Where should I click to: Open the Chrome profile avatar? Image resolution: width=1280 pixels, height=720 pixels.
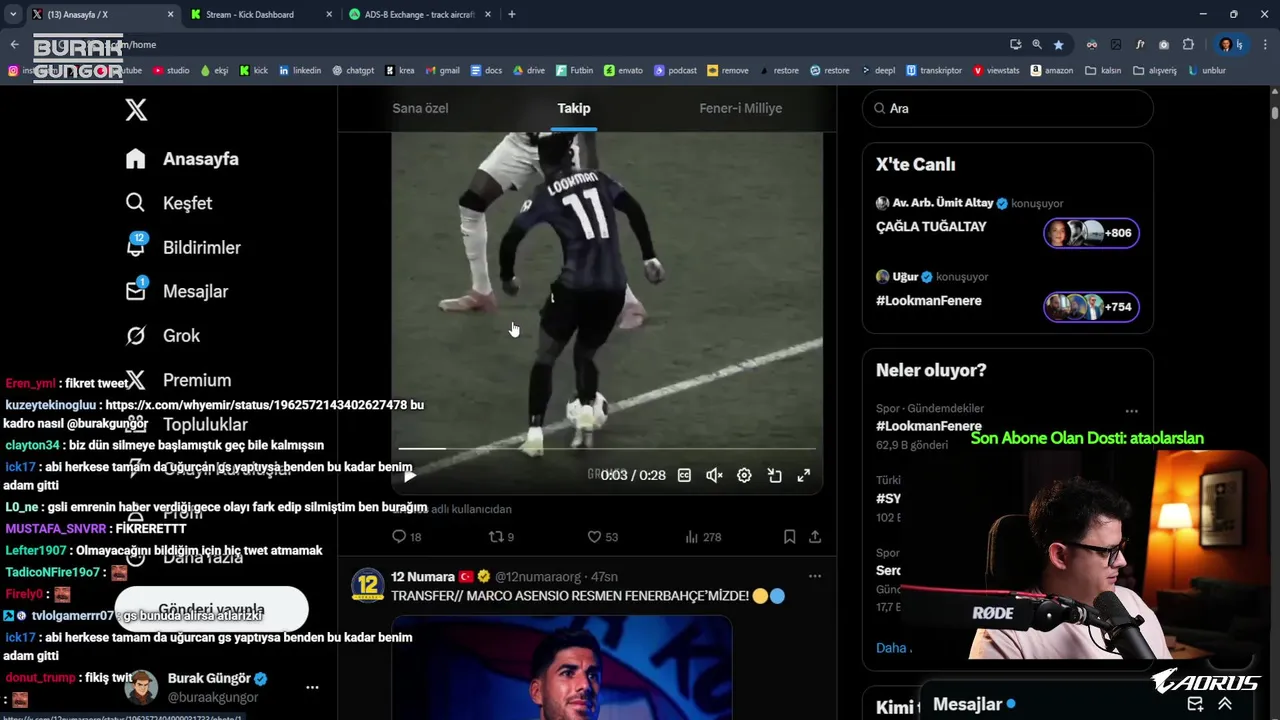coord(1225,44)
